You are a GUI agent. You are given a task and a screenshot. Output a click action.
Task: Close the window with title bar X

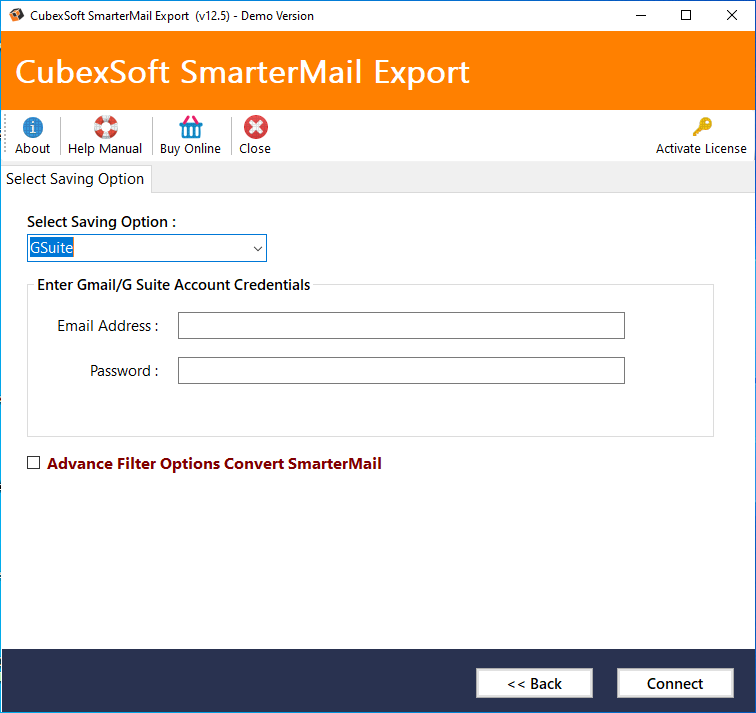pos(731,15)
